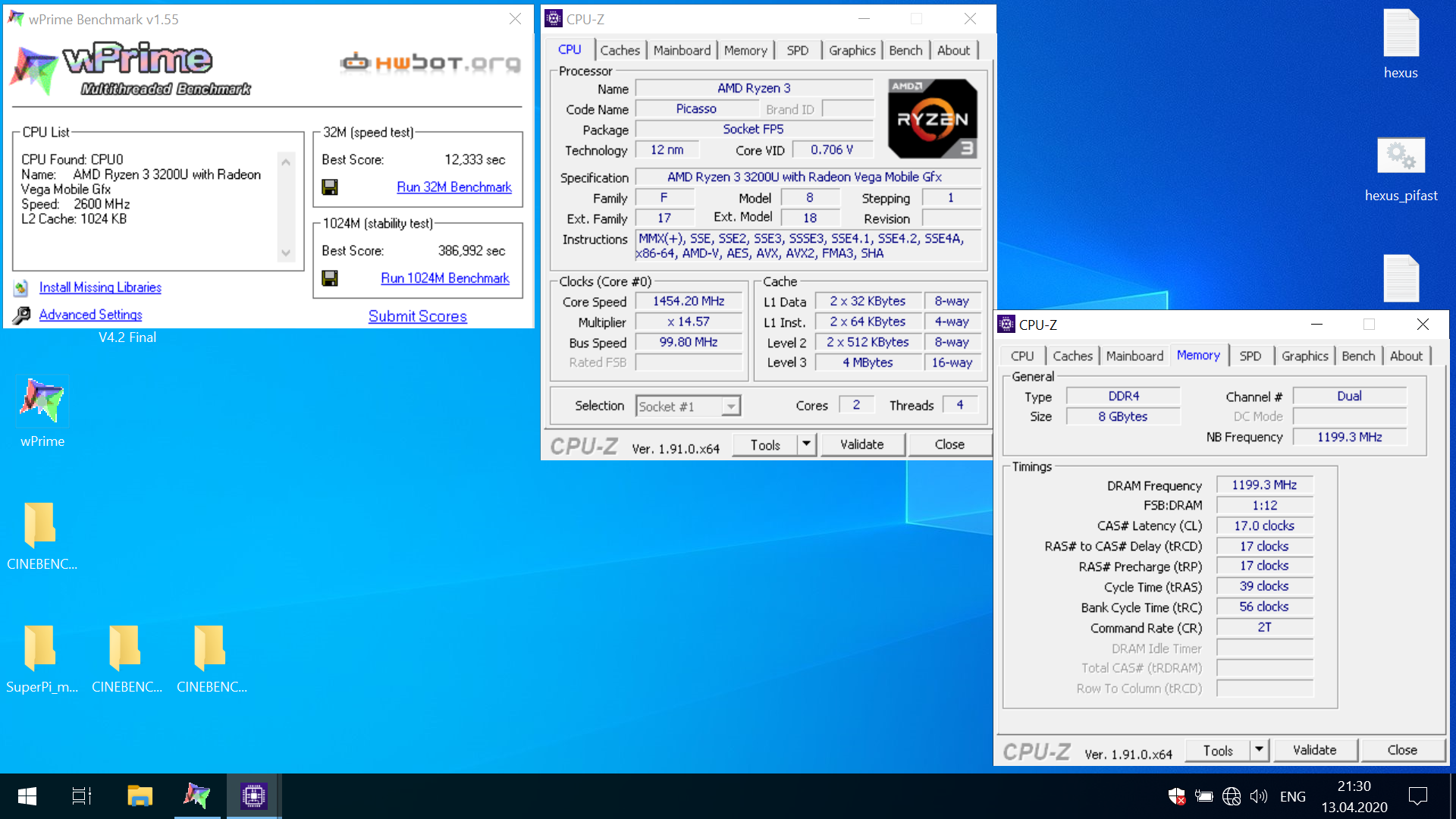Open the Windows Start menu
Viewport: 1456px width, 819px height.
point(27,796)
